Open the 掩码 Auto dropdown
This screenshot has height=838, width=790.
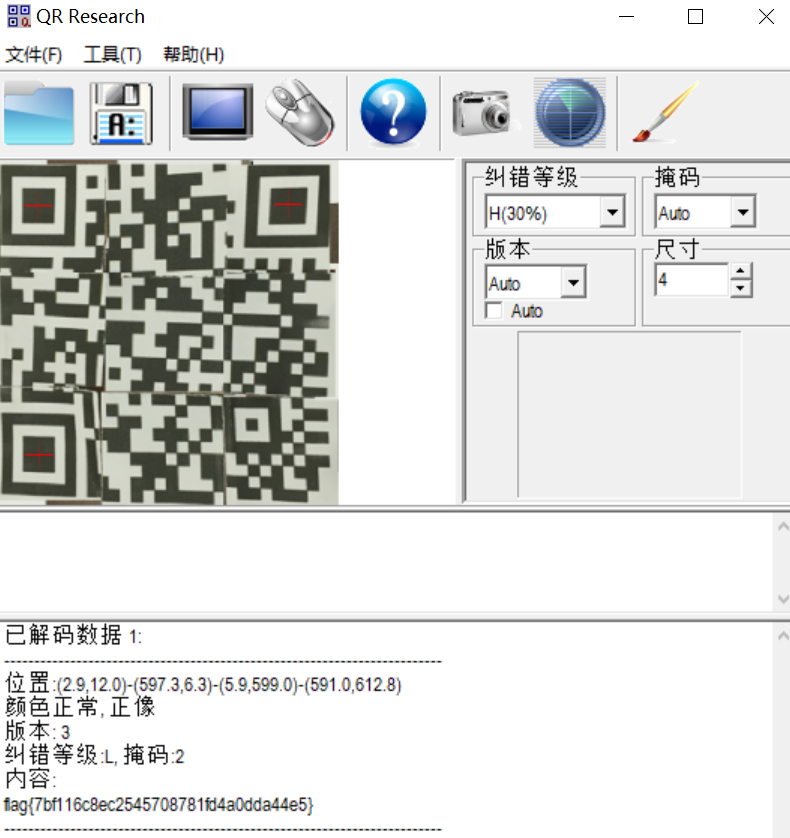pos(743,212)
